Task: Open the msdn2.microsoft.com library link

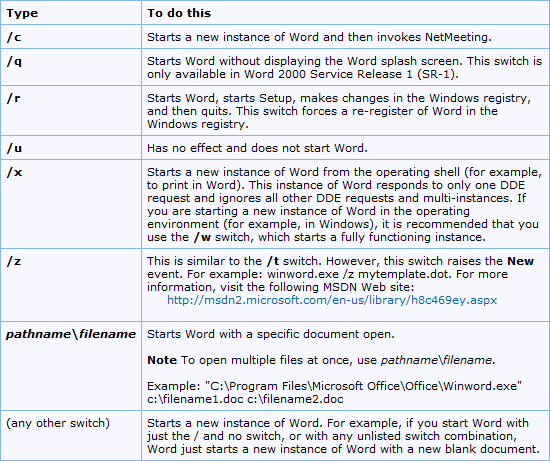Action: pyautogui.click(x=332, y=300)
